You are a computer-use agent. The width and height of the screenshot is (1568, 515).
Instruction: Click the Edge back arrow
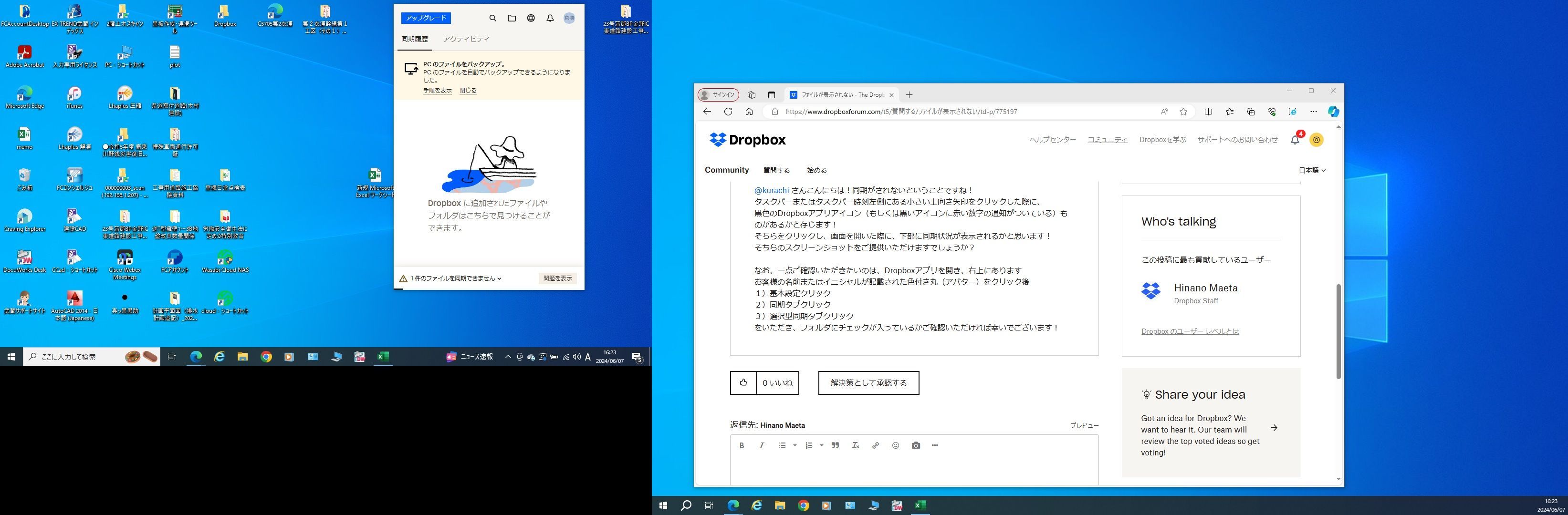click(x=707, y=112)
